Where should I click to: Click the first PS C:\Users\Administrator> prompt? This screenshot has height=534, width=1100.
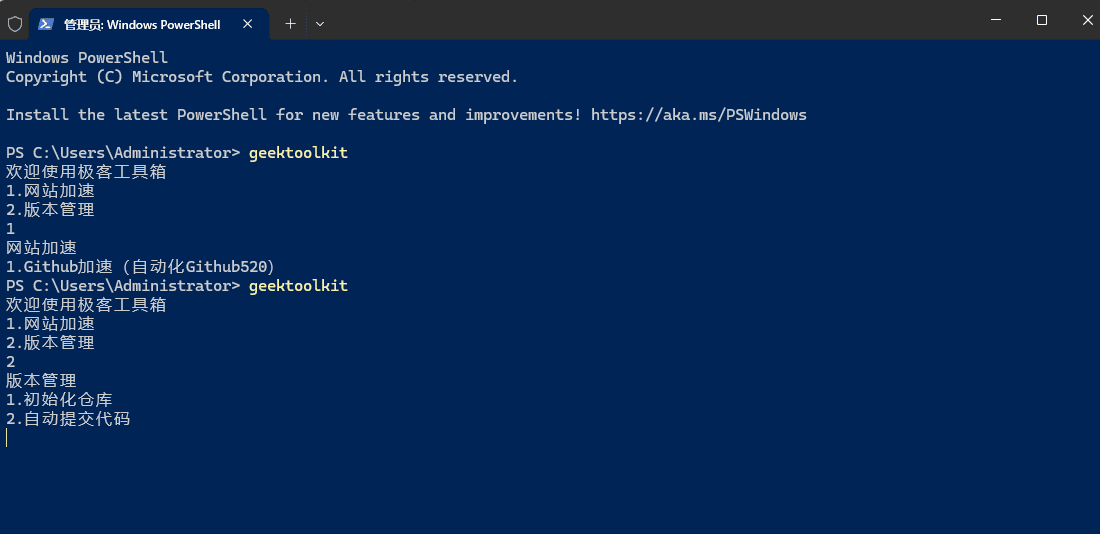(123, 153)
